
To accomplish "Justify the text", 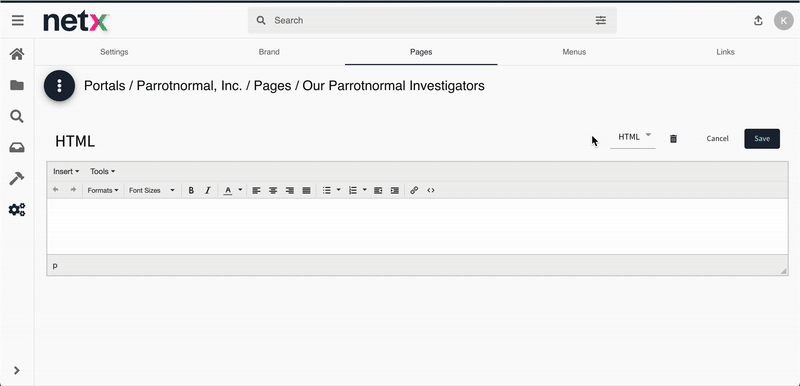I will tap(306, 190).
